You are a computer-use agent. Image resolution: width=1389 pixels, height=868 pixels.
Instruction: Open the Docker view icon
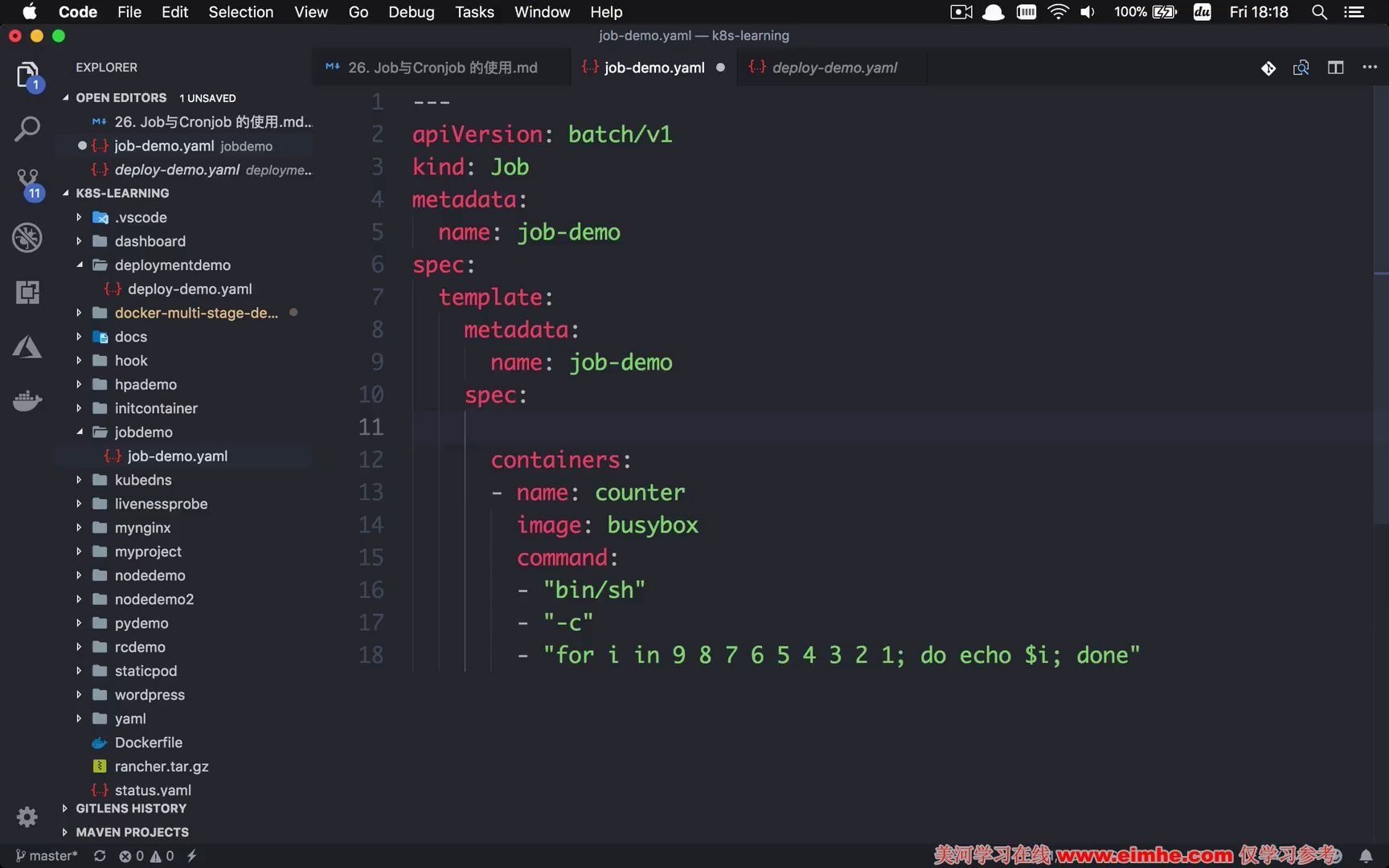pos(27,400)
